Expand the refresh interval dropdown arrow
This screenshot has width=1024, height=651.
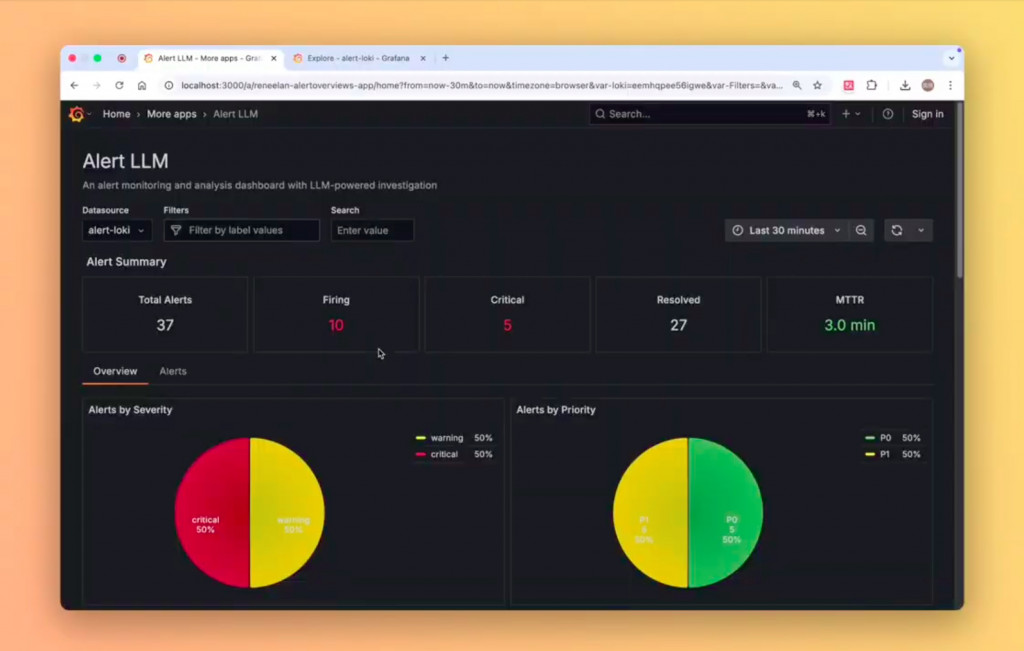tap(921, 230)
